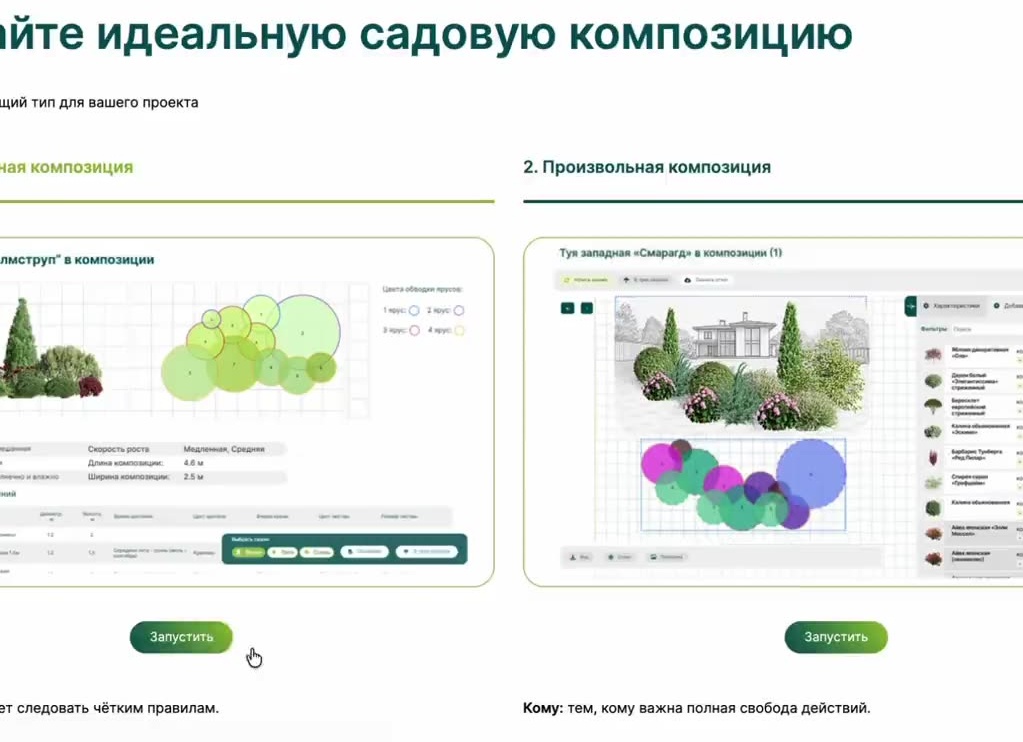1023x742 pixels.
Task: Click the 'Медленная, Средняя' value
Action: [x=224, y=449]
